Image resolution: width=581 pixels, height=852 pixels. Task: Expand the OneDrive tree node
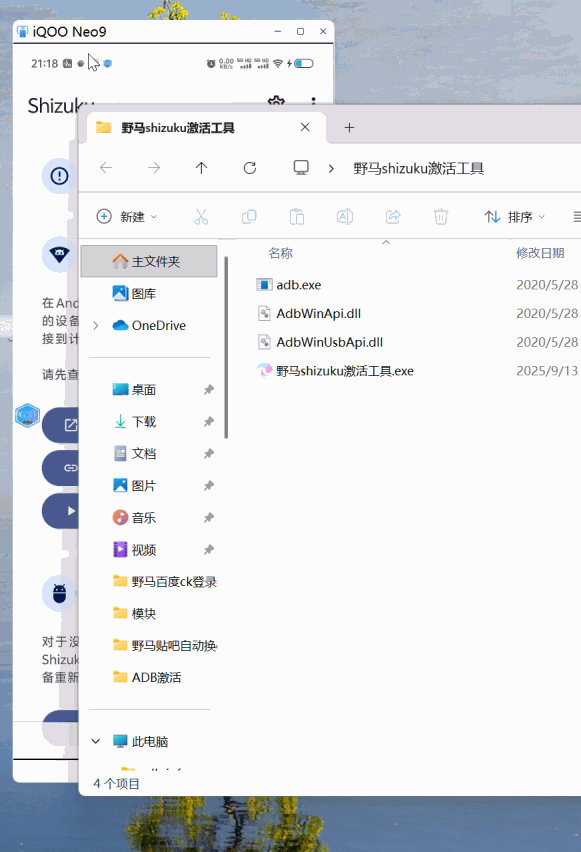(96, 325)
